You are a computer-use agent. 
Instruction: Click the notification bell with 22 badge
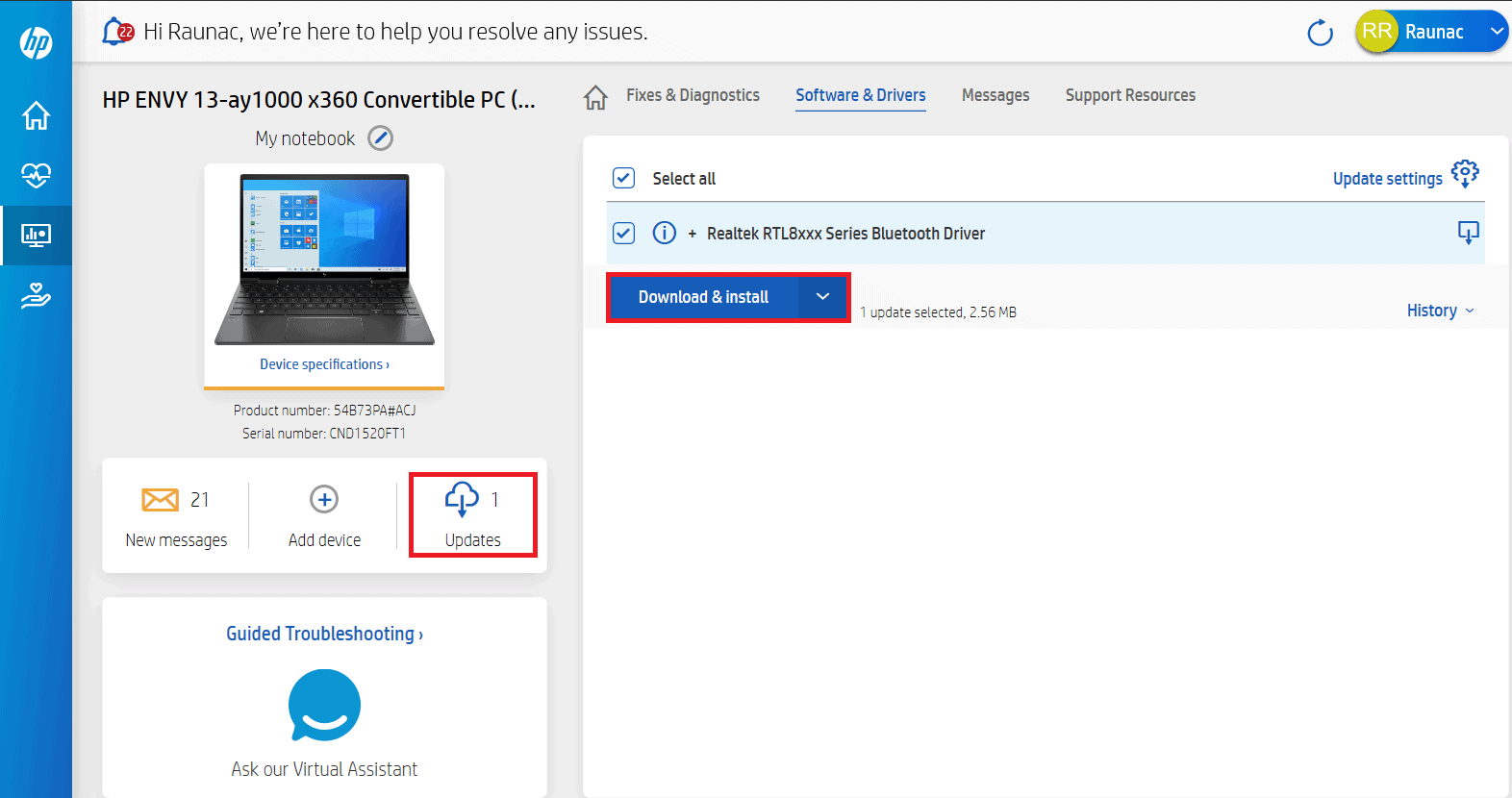(x=117, y=32)
